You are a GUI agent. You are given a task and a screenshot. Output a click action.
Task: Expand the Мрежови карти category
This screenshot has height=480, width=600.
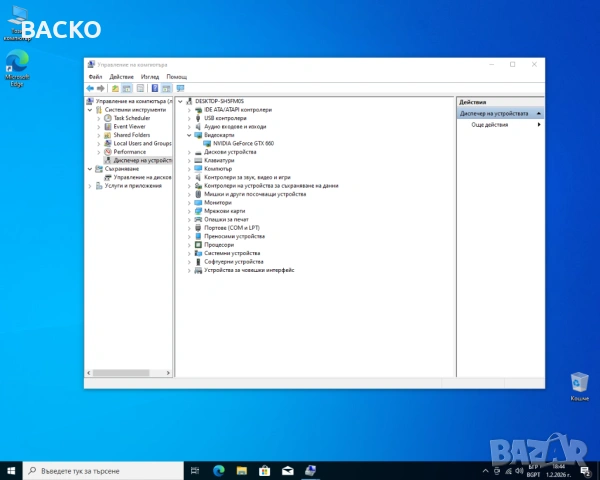191,211
